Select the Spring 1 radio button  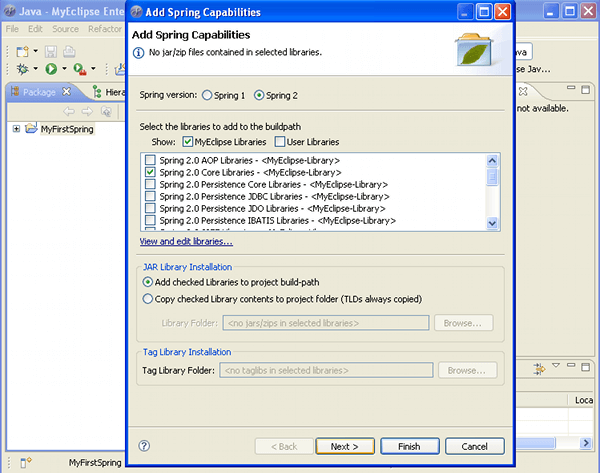click(x=207, y=95)
